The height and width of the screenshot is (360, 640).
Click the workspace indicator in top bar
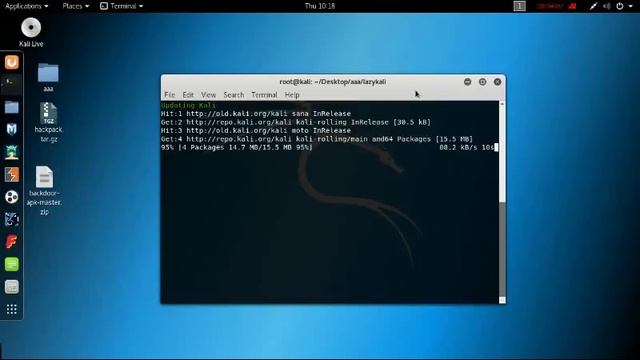(519, 6)
